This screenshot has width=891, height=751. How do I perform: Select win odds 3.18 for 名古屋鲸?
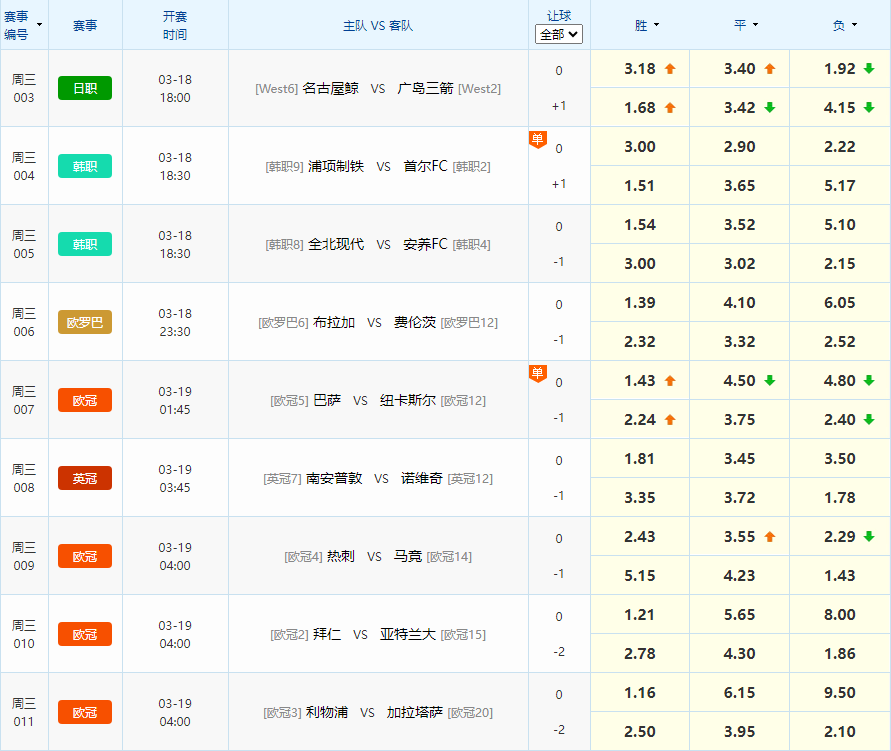tap(640, 69)
